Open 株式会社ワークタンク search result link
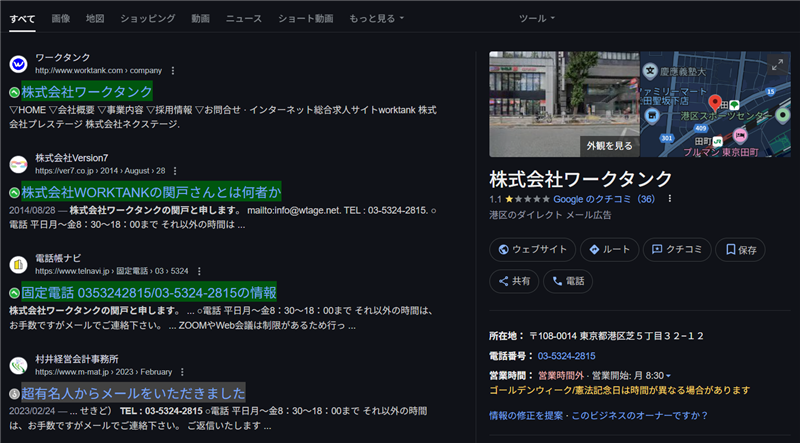This screenshot has width=800, height=443. point(87,92)
